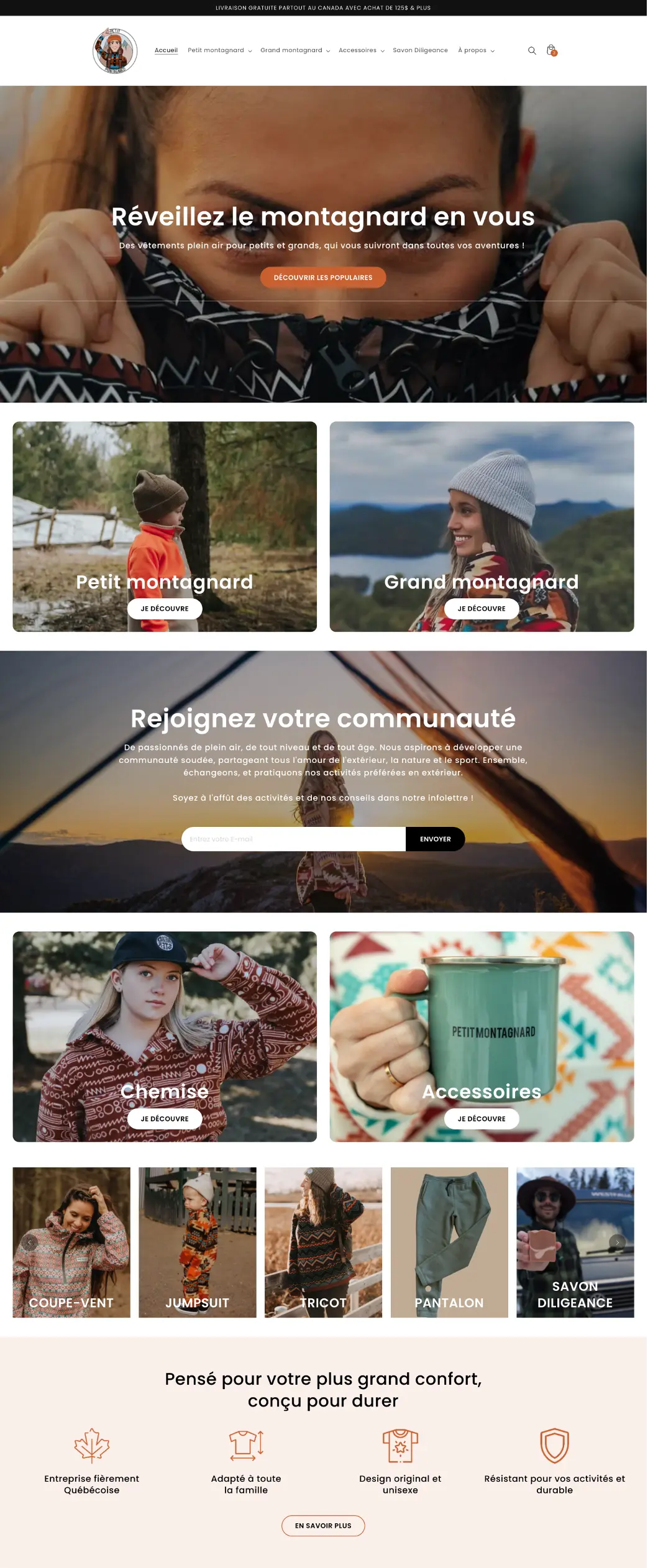Expand the À propos menu
653x1568 pixels.
point(481,51)
